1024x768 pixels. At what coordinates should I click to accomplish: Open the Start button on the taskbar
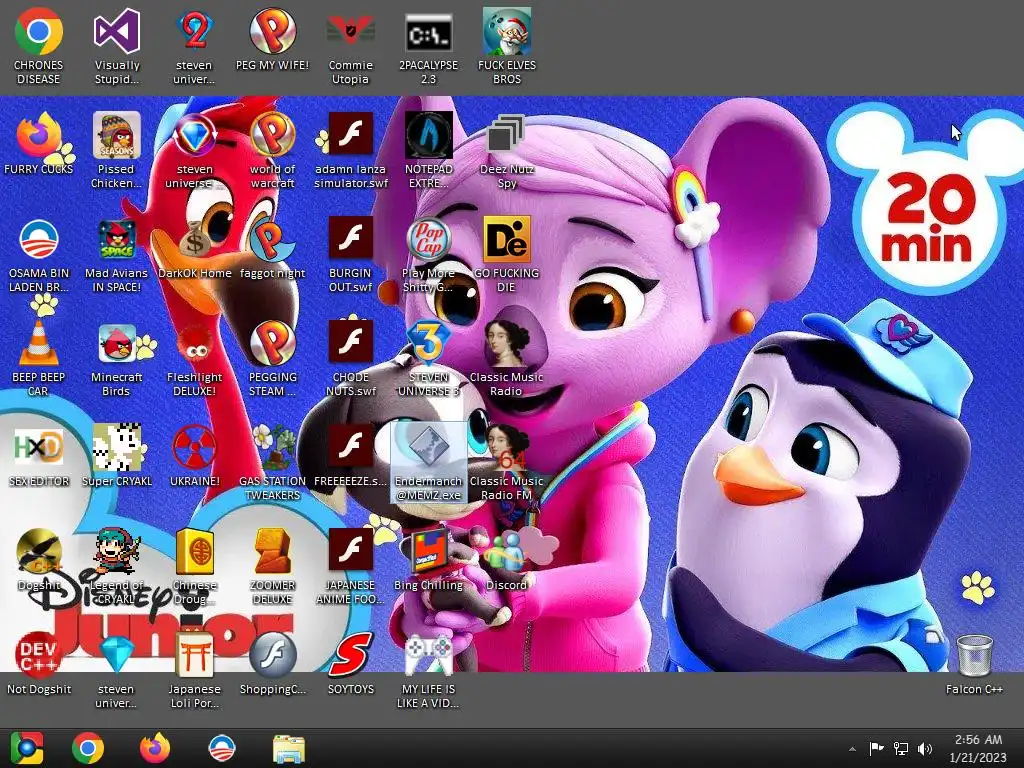pos(27,748)
